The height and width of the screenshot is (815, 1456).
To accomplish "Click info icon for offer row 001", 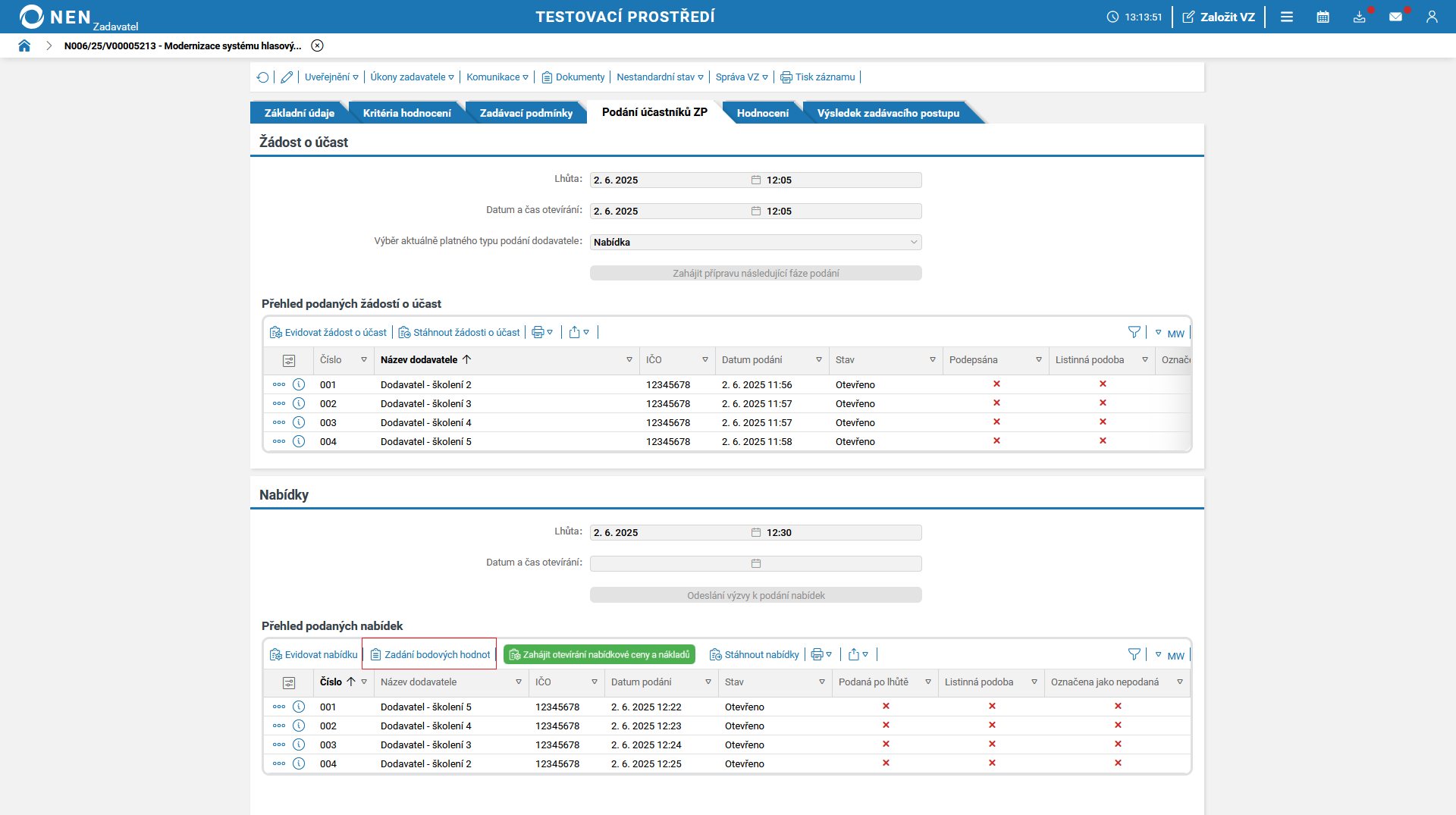I will [x=299, y=707].
